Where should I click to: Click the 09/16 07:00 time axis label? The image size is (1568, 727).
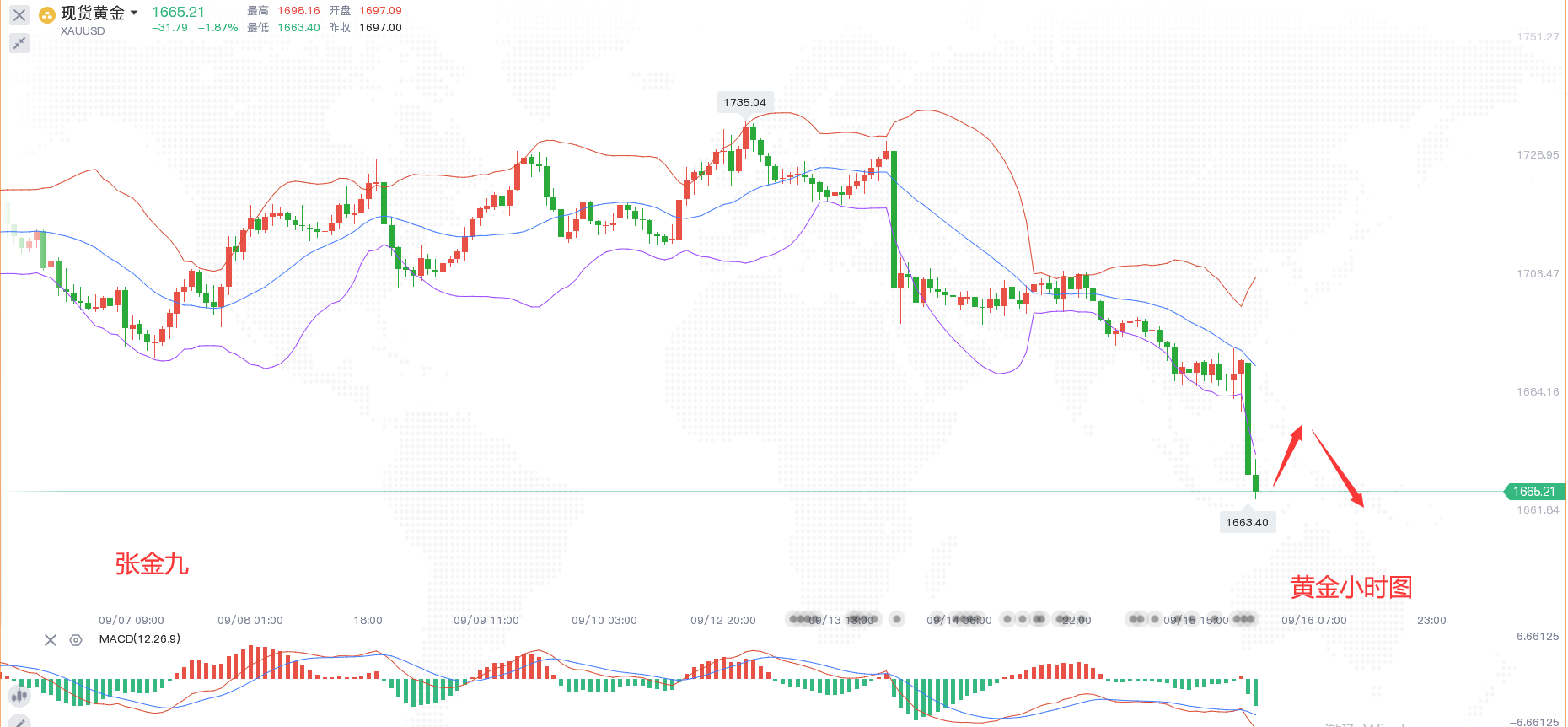pos(1314,621)
